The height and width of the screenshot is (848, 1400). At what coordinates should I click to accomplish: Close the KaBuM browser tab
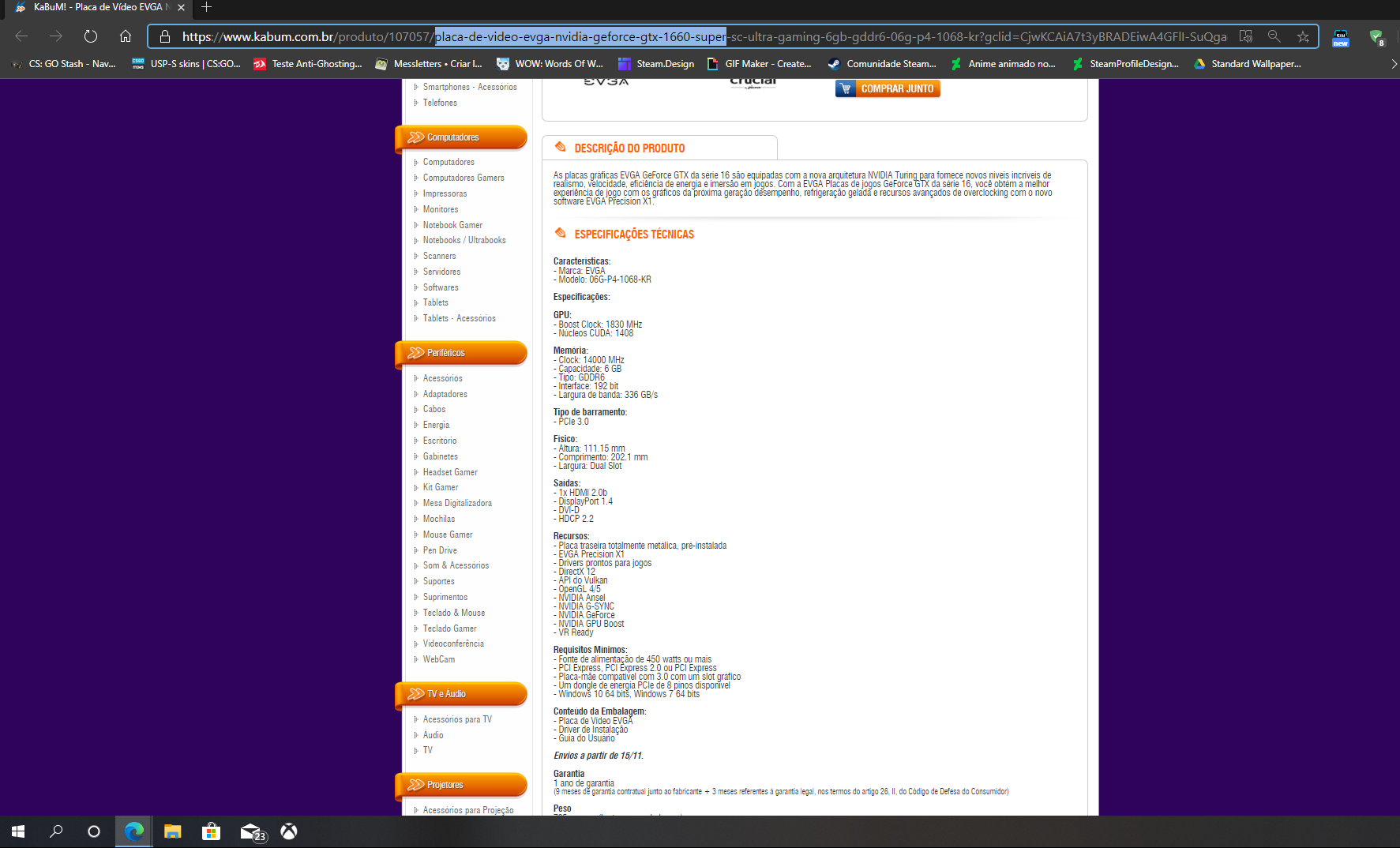[181, 7]
